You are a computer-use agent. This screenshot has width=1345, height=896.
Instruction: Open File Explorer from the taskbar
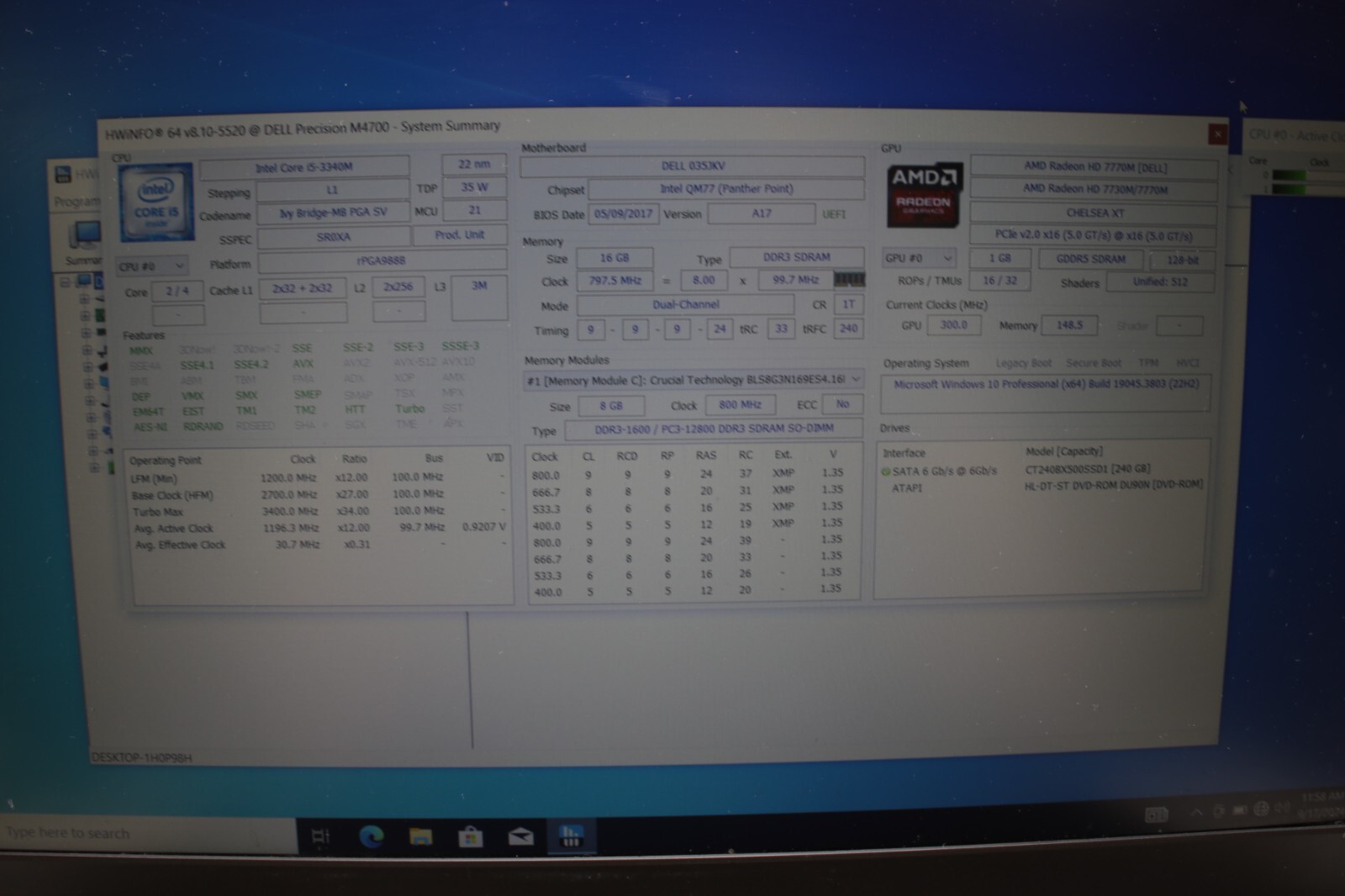coord(420,836)
